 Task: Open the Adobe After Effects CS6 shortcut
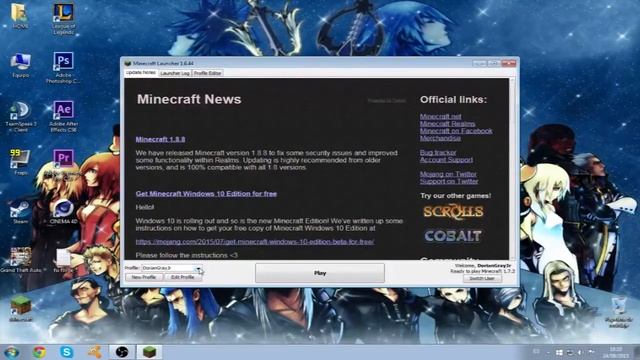63,116
